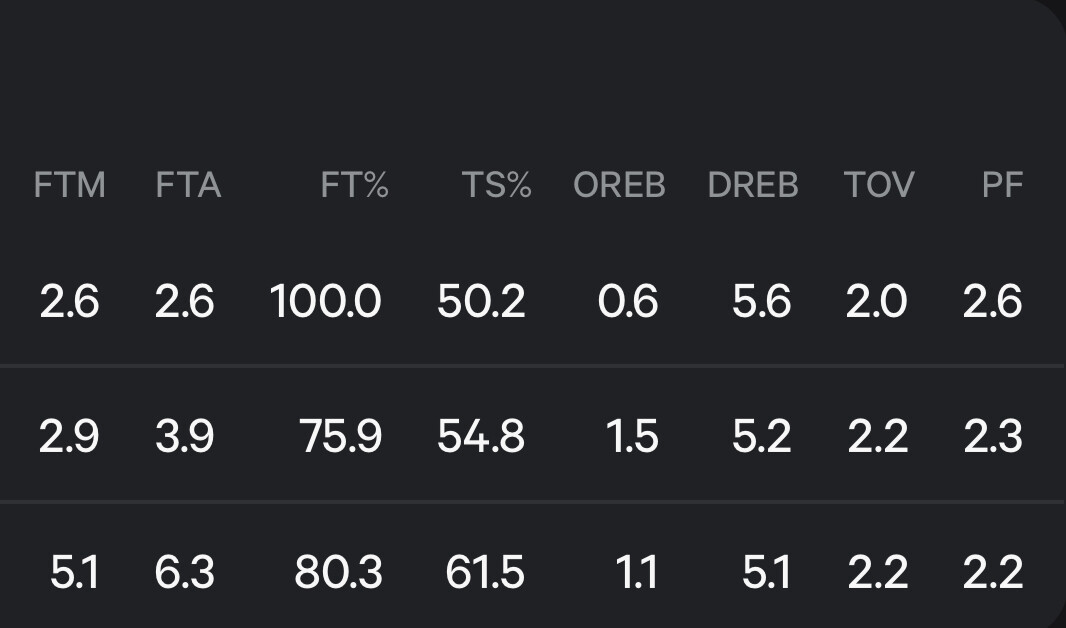The image size is (1066, 628).
Task: Select the TS% column header
Action: pyautogui.click(x=496, y=185)
